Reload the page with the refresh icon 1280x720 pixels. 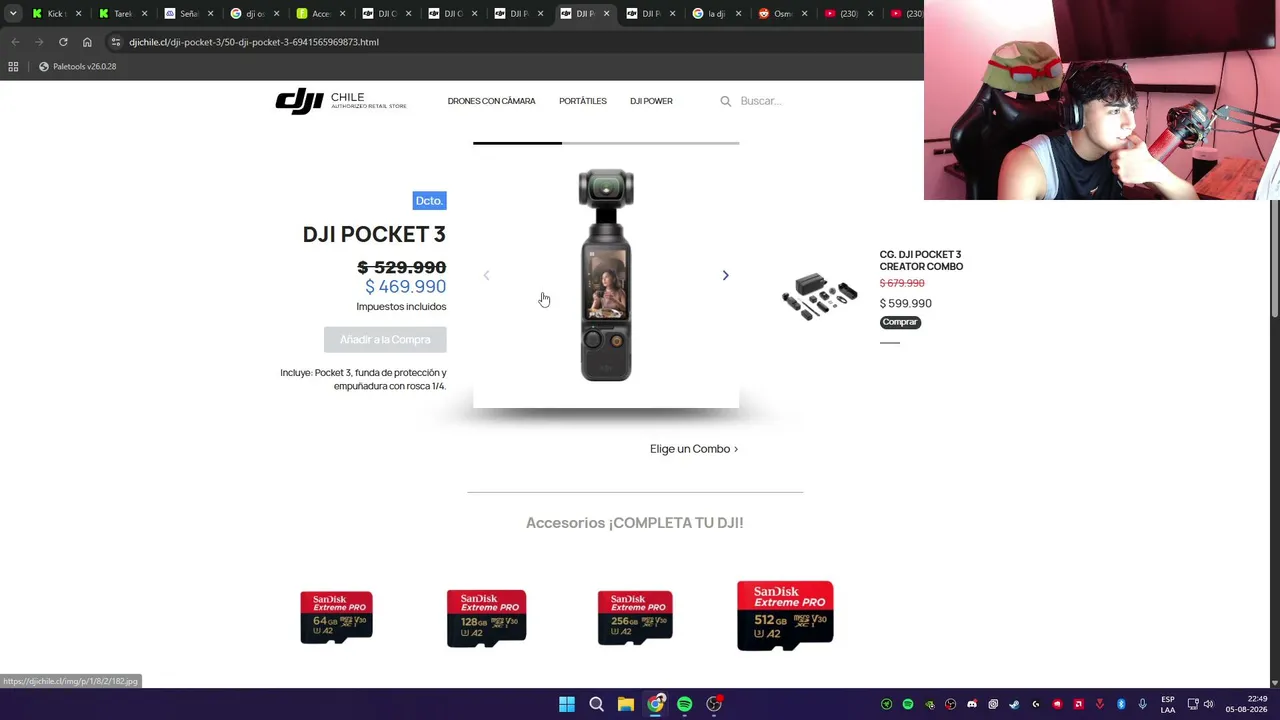(x=63, y=42)
